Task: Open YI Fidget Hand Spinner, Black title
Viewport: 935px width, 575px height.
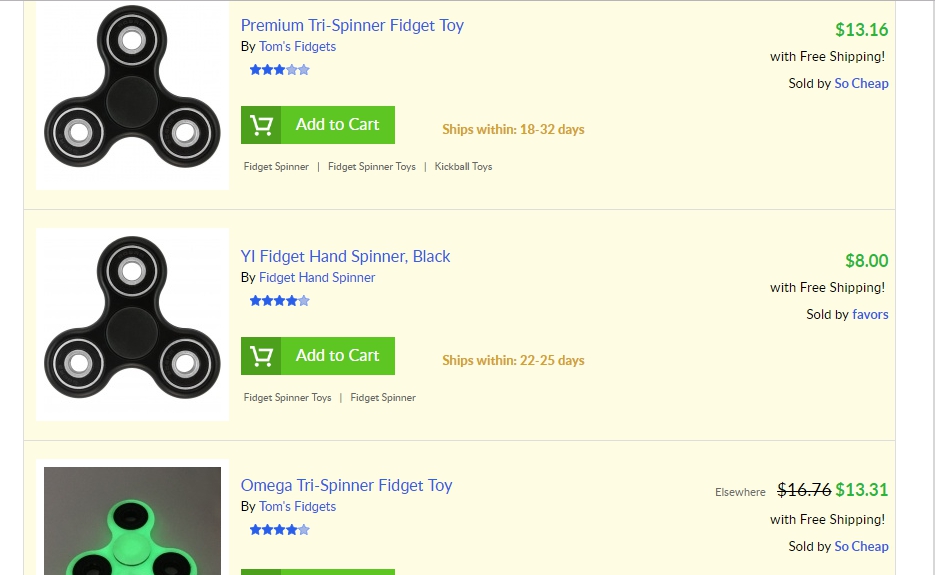Action: point(345,257)
